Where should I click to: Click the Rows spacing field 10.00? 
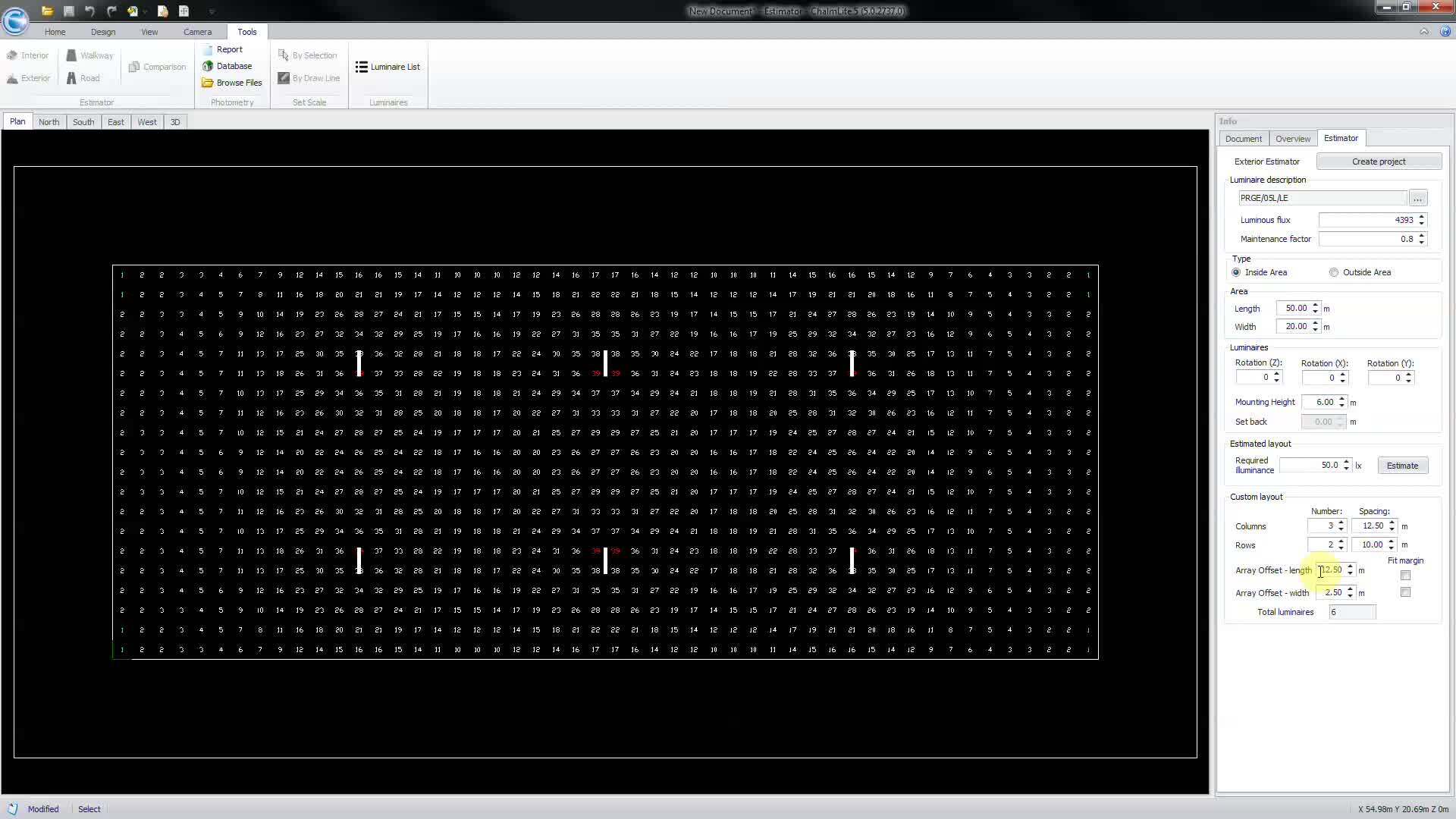point(1369,544)
